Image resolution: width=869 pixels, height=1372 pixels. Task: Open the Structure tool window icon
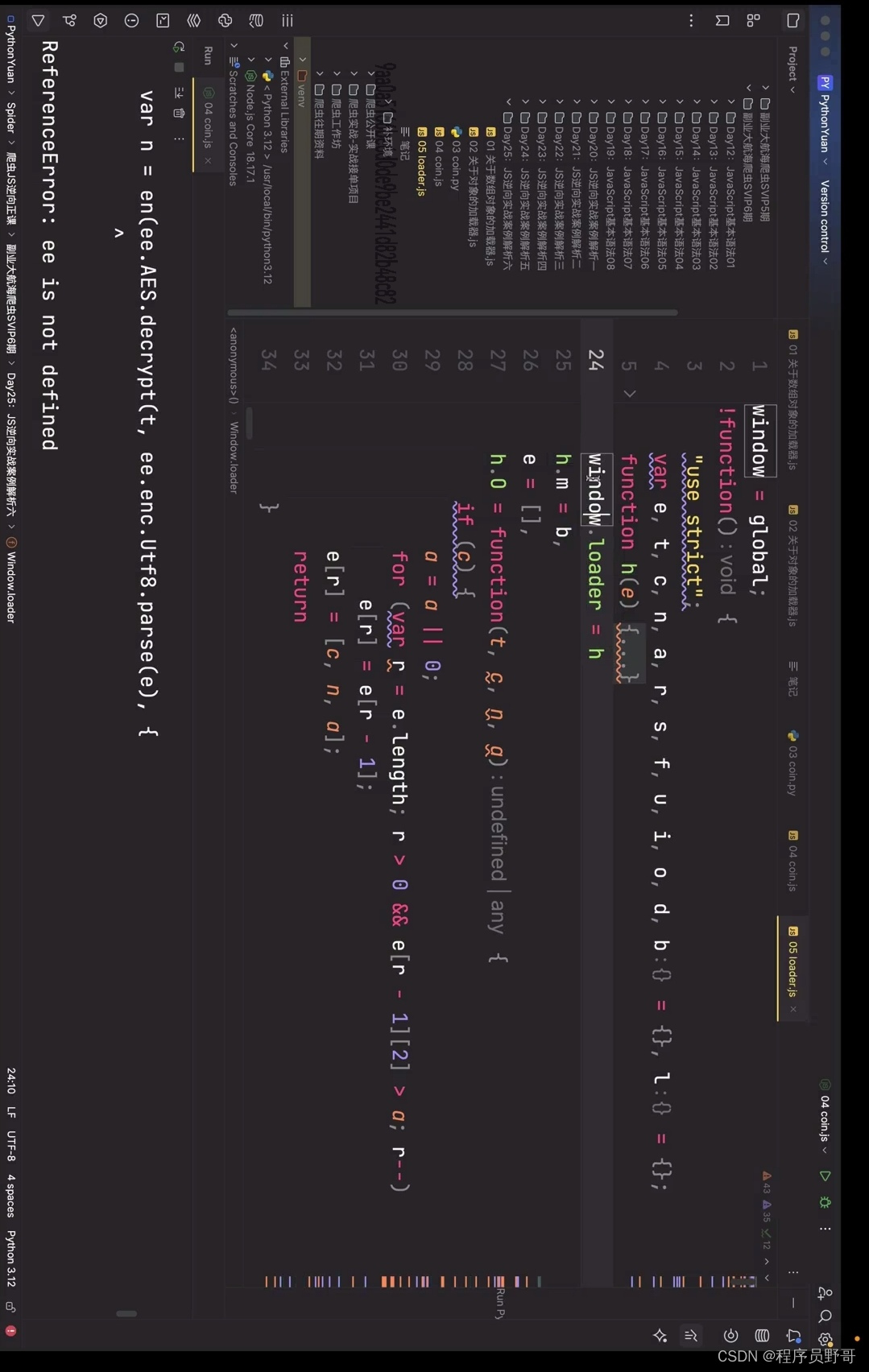click(x=754, y=20)
